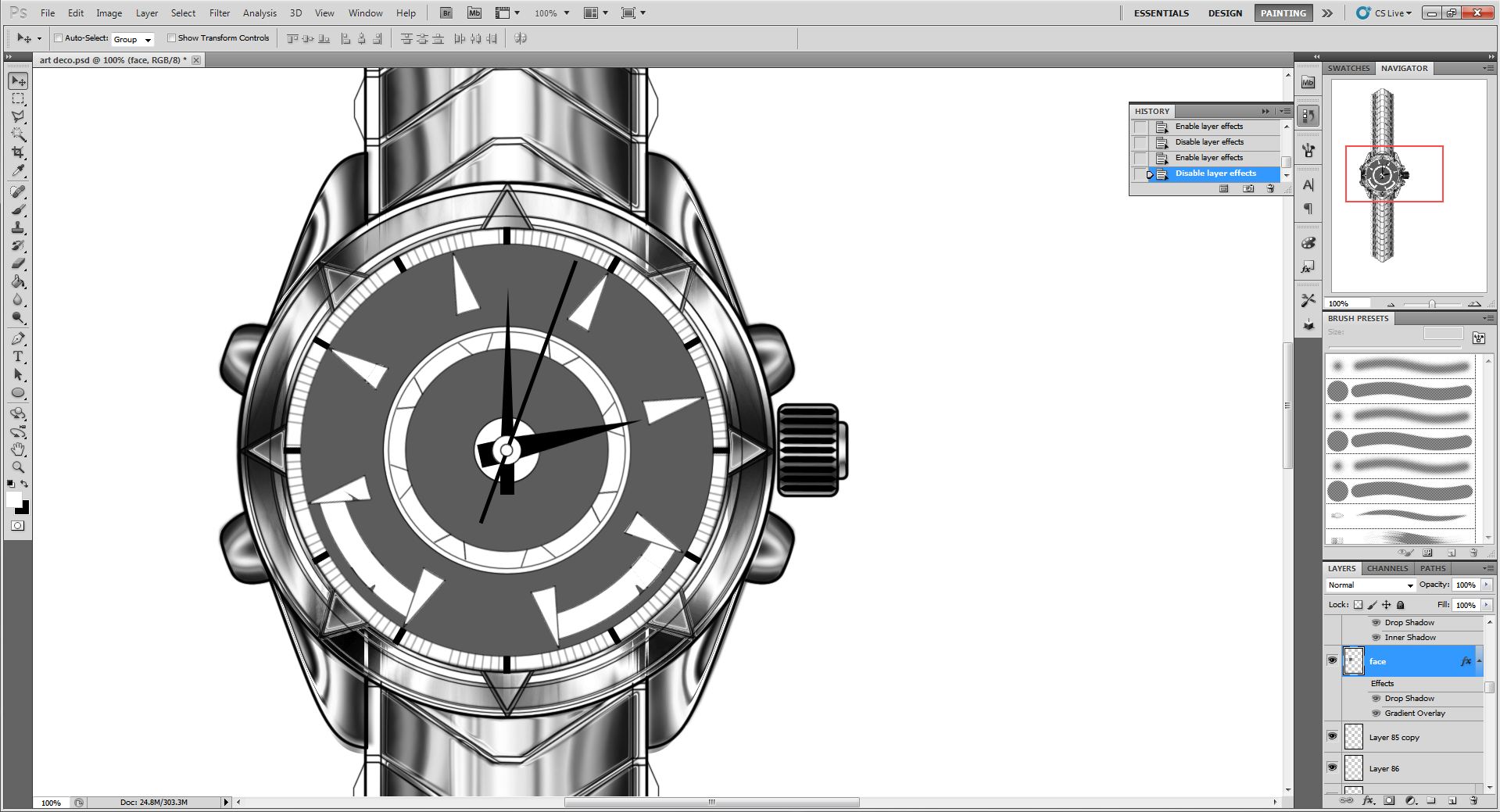
Task: Select the first Enable layer effects history state
Action: point(1208,127)
